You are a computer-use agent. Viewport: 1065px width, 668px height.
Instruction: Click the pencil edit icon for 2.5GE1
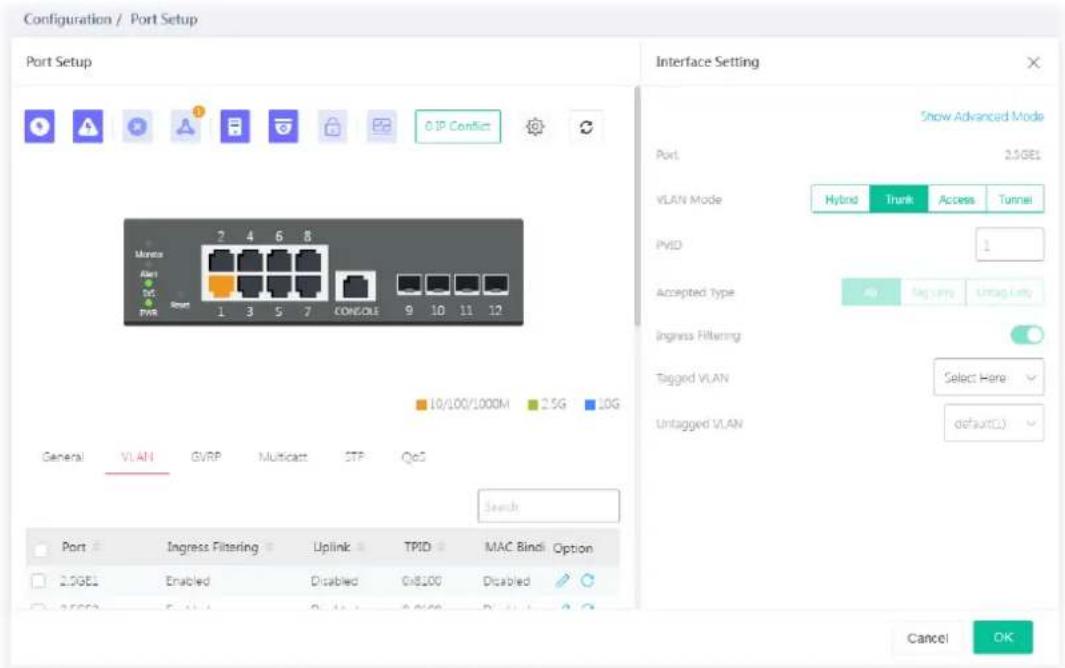[562, 580]
